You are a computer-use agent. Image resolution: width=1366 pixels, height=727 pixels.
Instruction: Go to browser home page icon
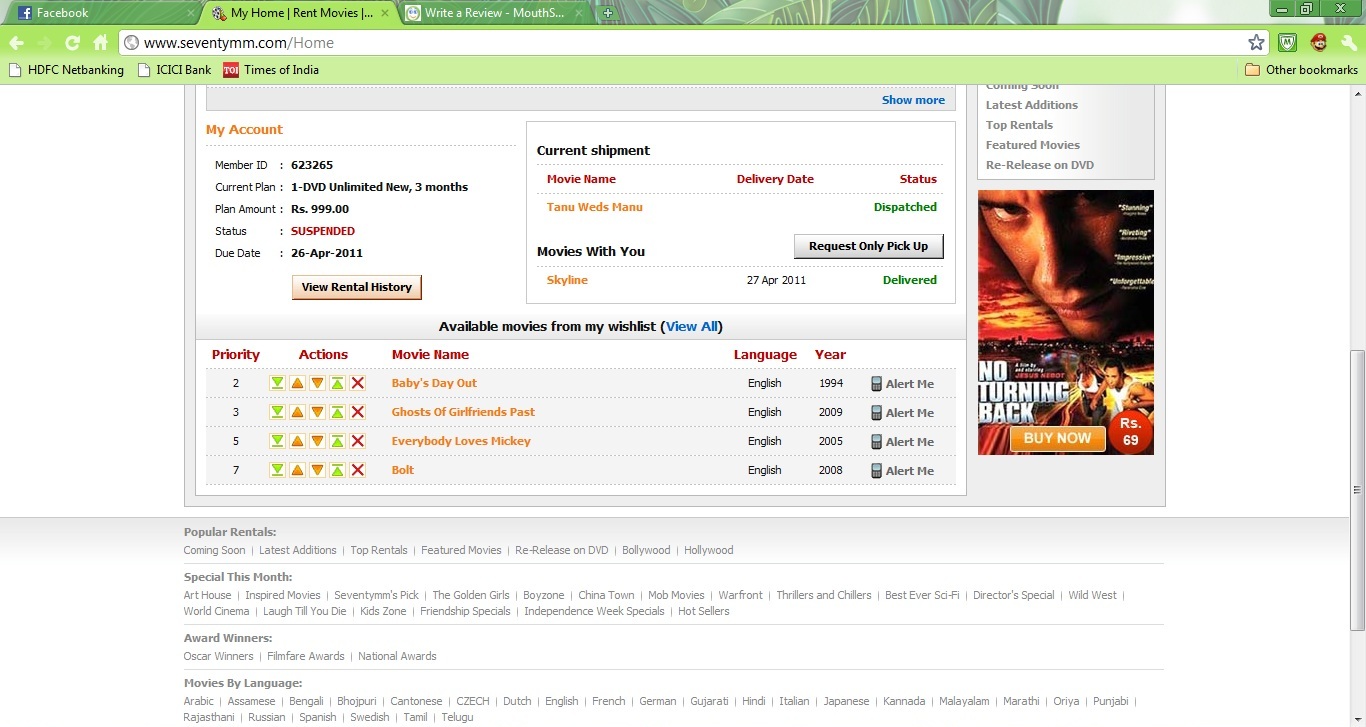click(x=100, y=42)
